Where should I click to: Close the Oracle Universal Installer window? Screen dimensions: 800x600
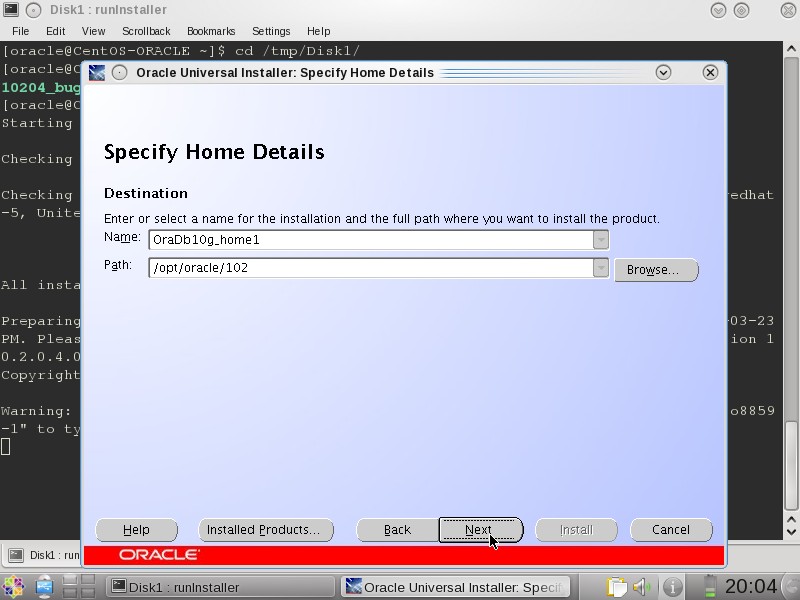point(710,72)
